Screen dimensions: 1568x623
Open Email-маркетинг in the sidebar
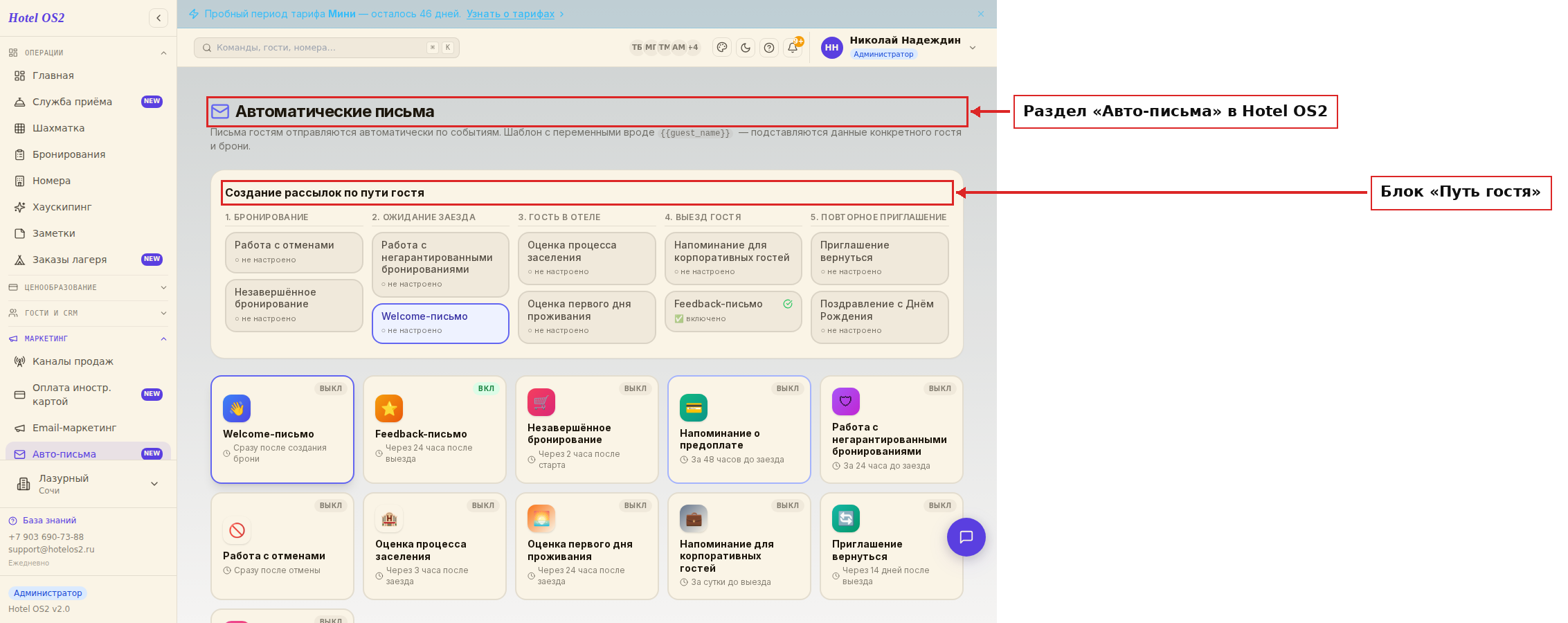88,428
